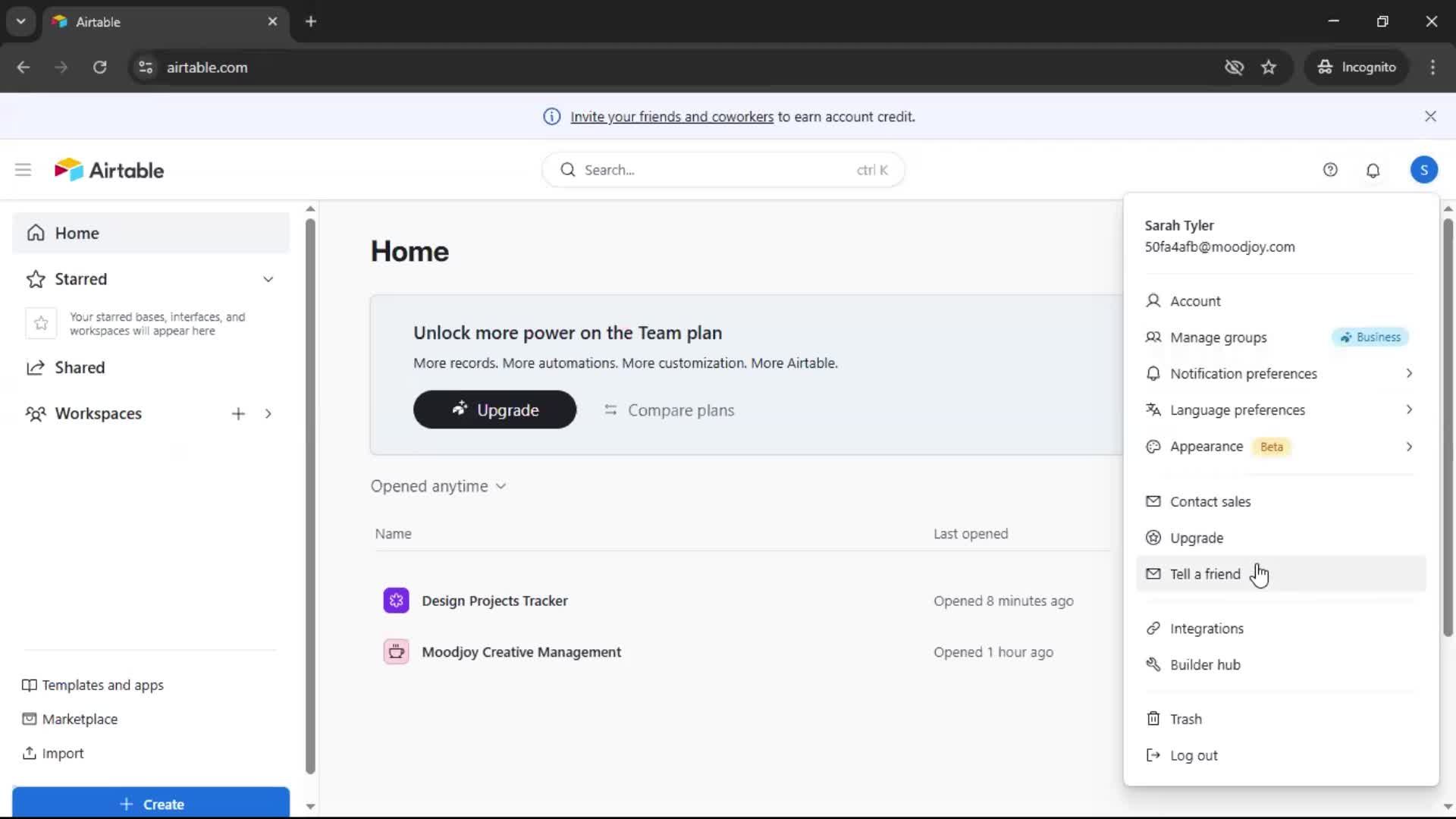Open Account from the profile menu
1456x819 pixels.
1280,301
